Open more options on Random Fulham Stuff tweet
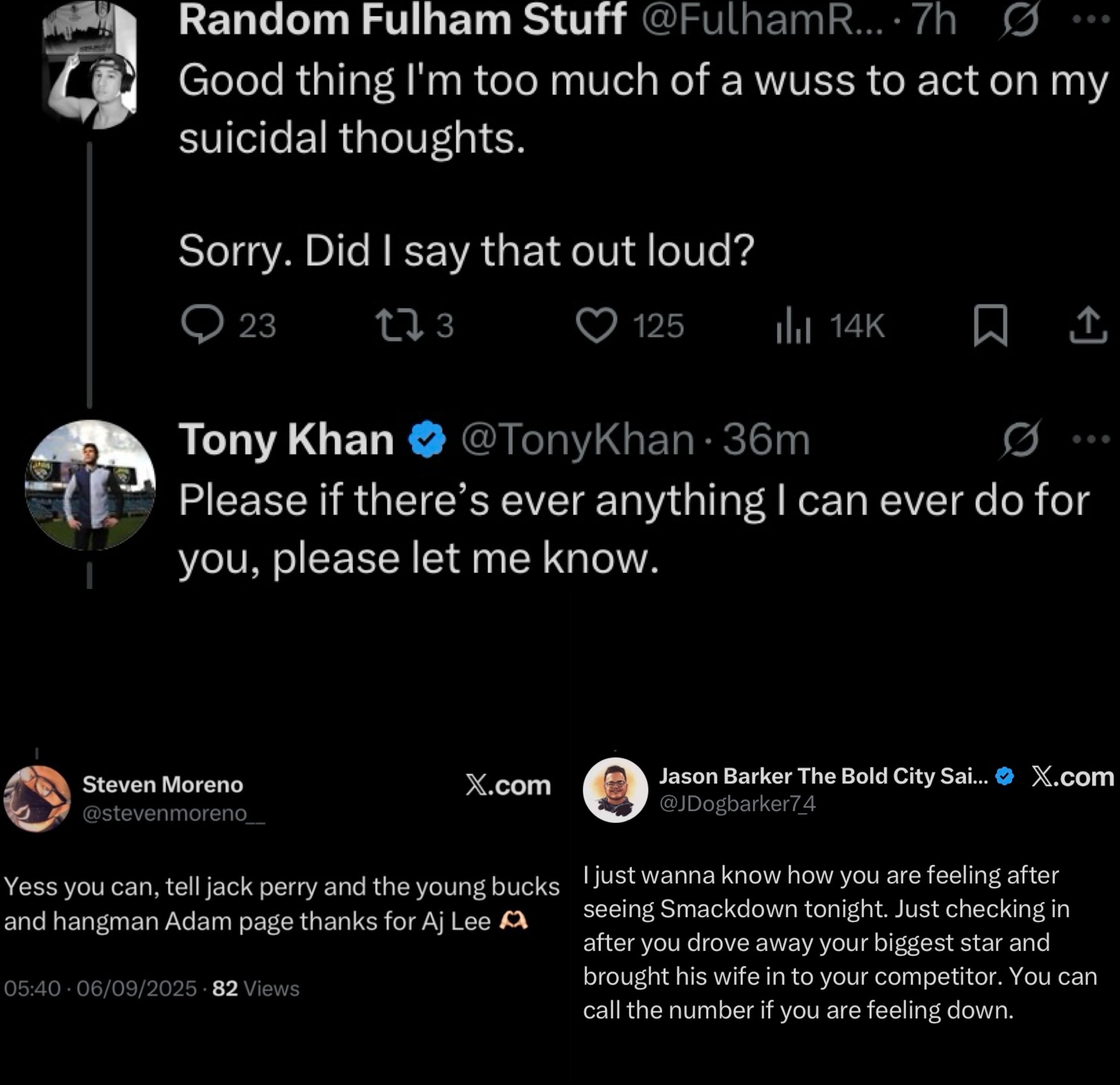Viewport: 1120px width, 1085px height. [1091, 20]
